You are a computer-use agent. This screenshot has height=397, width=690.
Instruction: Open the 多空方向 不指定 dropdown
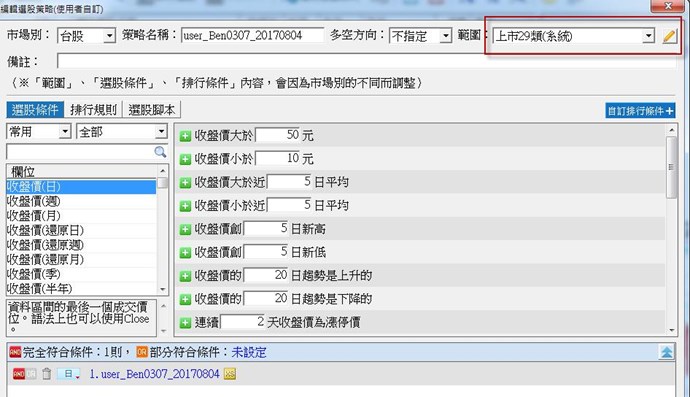click(446, 36)
